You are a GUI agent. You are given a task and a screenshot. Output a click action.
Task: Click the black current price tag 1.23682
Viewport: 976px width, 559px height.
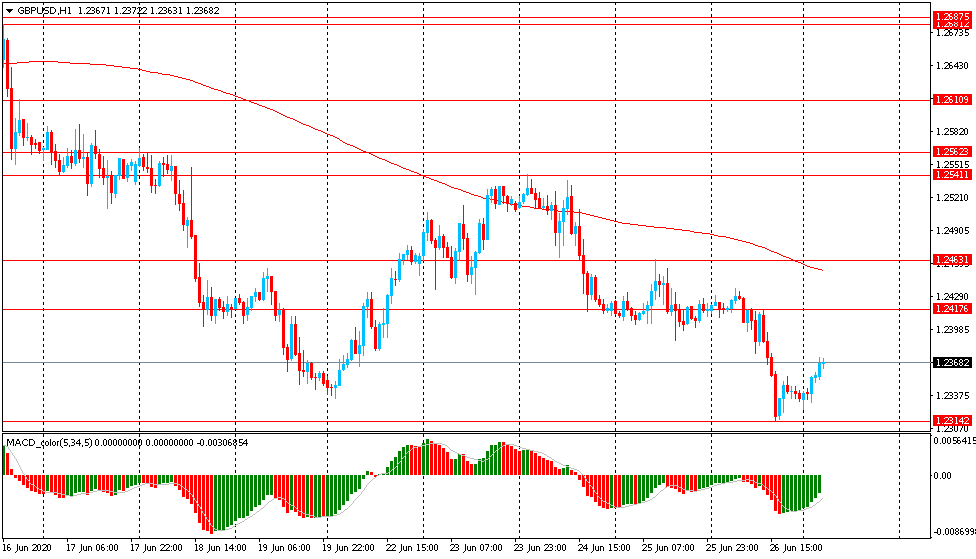[952, 362]
